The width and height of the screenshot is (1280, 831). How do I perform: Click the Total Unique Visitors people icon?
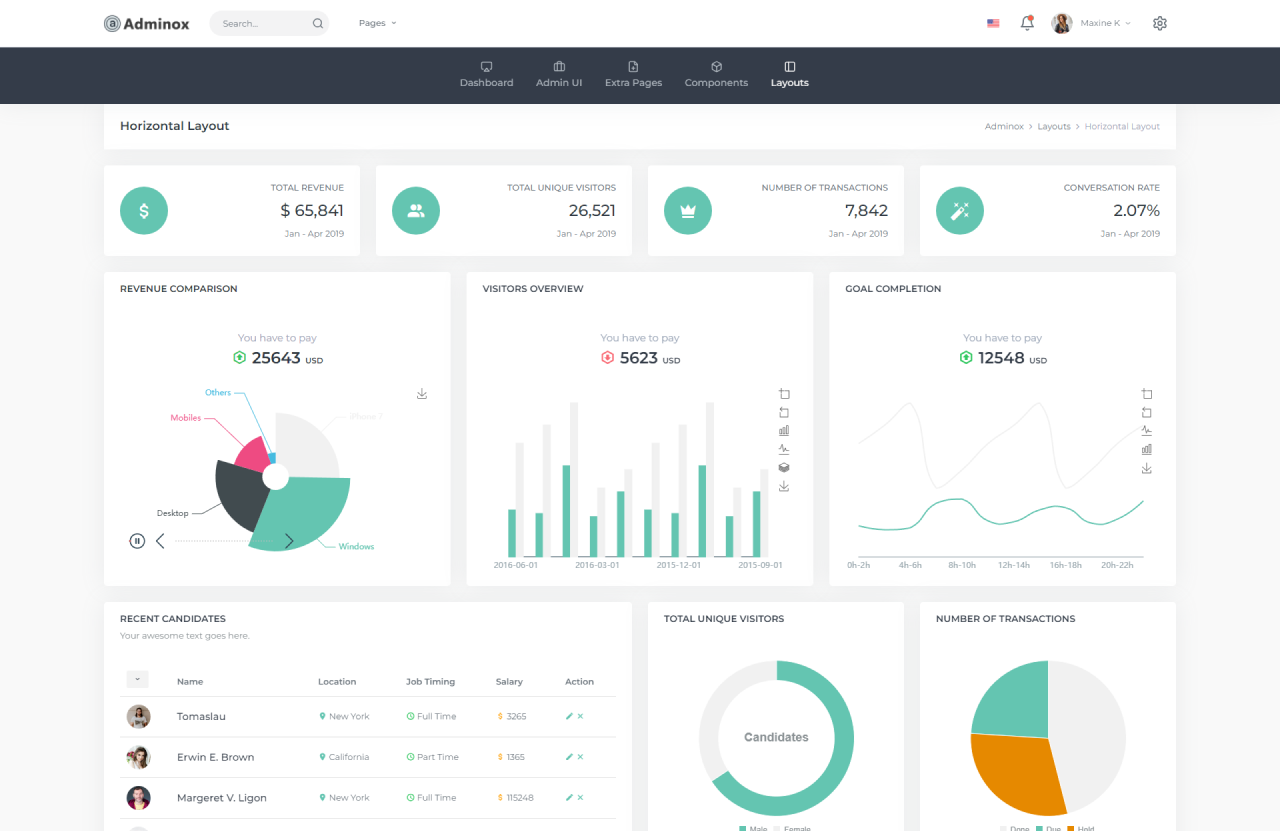click(416, 211)
